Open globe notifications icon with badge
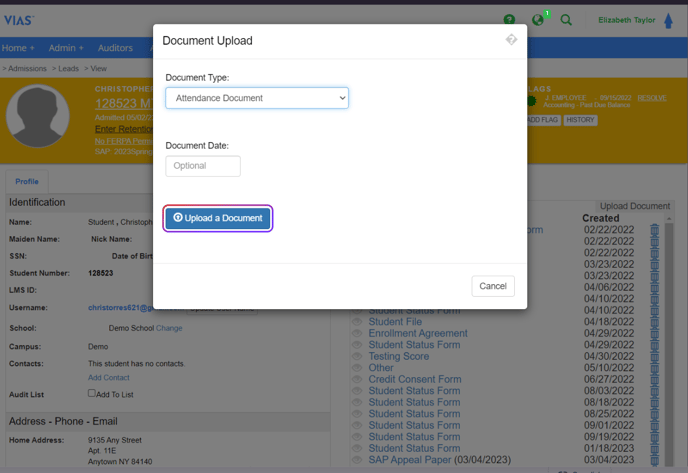The image size is (688, 473). coord(540,19)
